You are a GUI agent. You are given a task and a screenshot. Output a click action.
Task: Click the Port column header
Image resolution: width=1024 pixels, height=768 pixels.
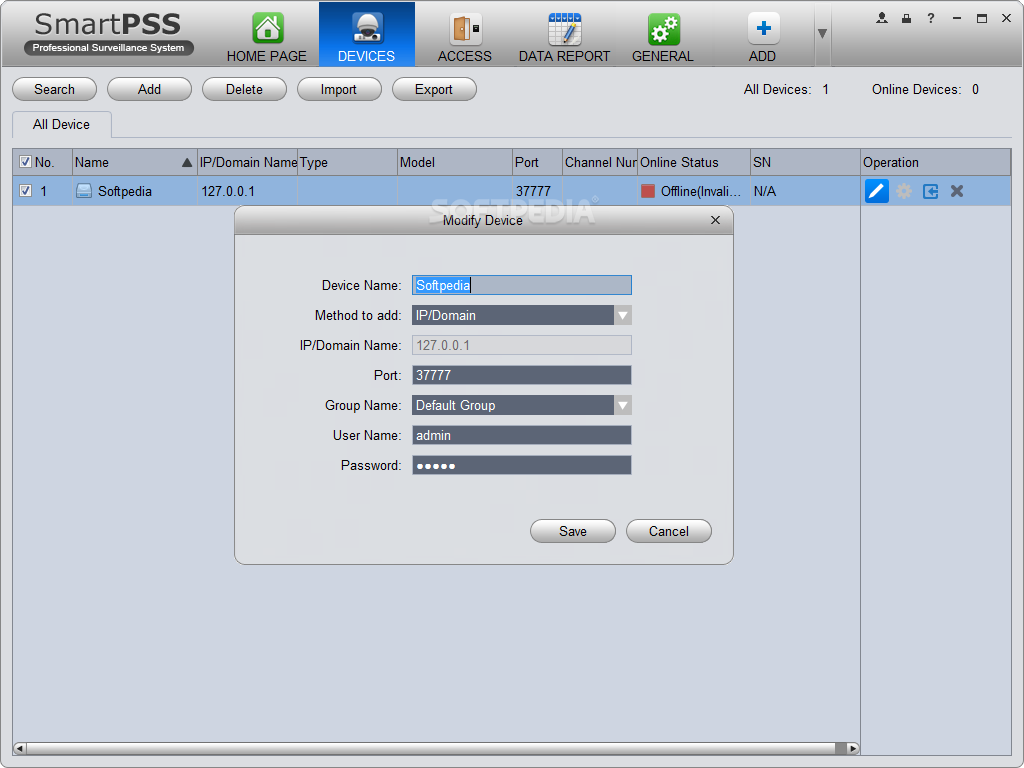coord(537,162)
